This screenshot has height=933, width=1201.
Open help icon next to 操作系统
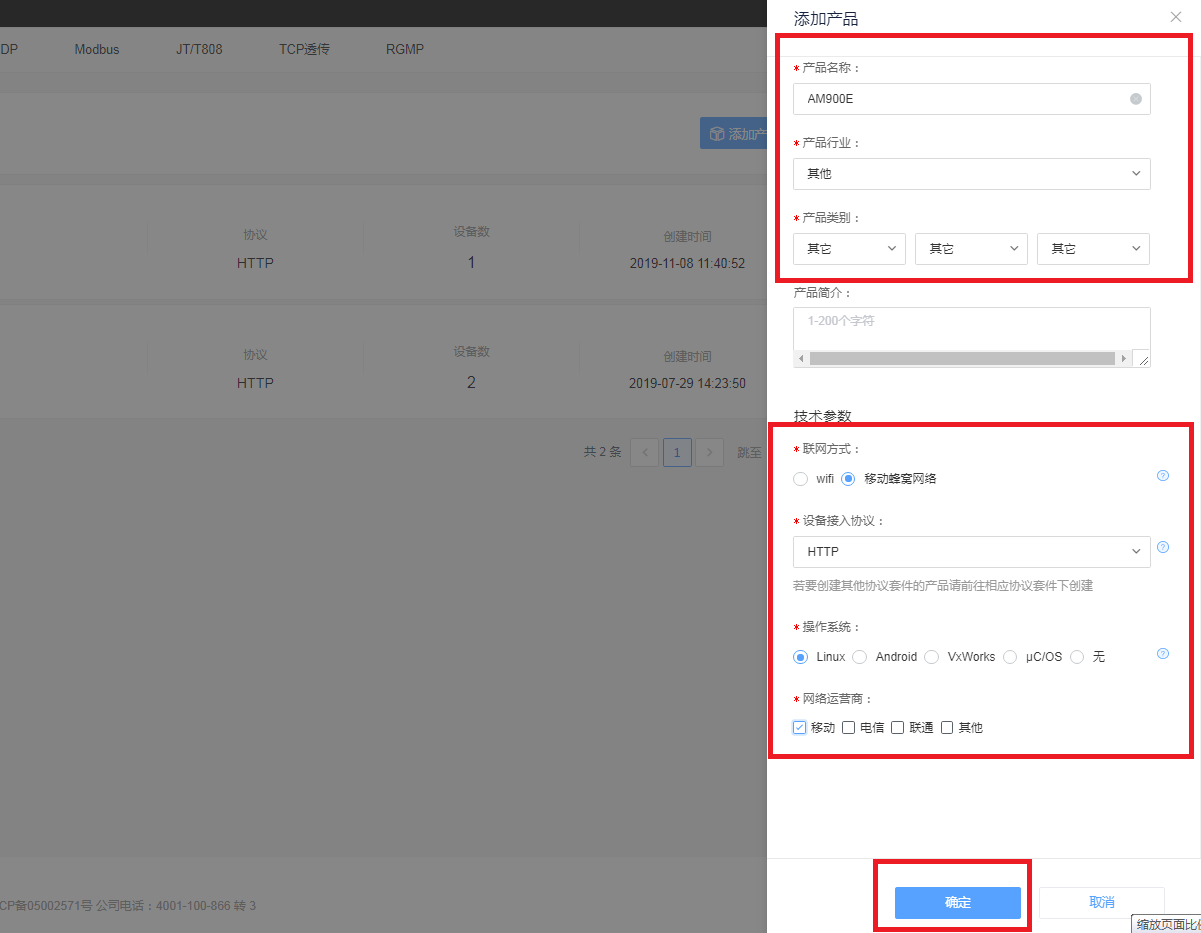(x=1163, y=654)
